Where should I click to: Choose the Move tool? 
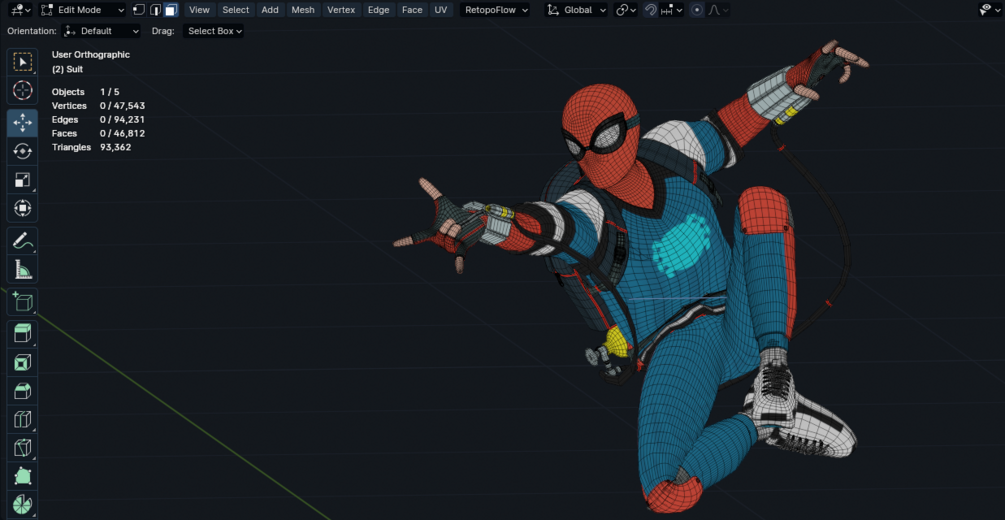[x=22, y=122]
